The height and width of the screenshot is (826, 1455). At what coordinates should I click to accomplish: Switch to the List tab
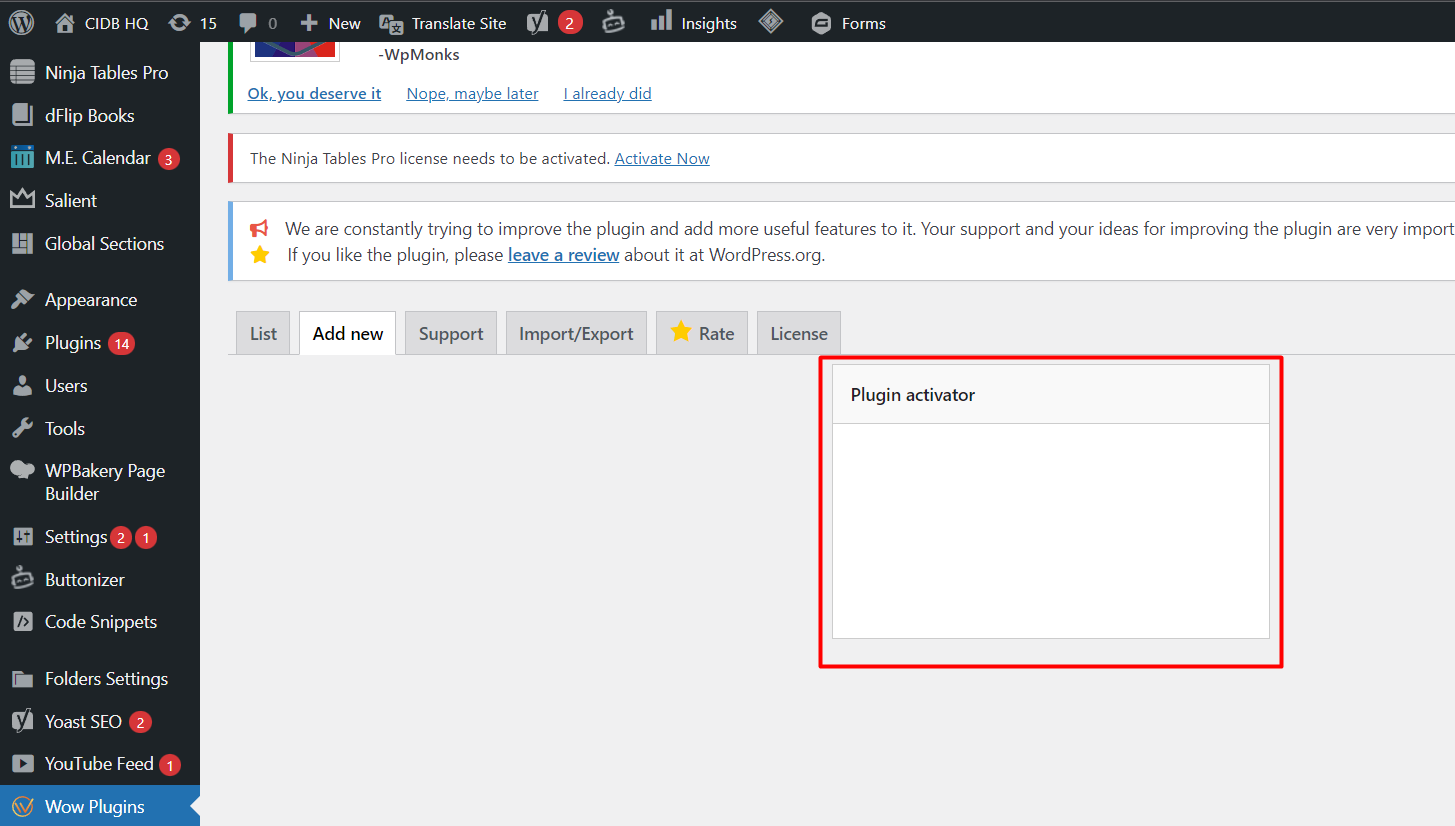pyautogui.click(x=263, y=333)
